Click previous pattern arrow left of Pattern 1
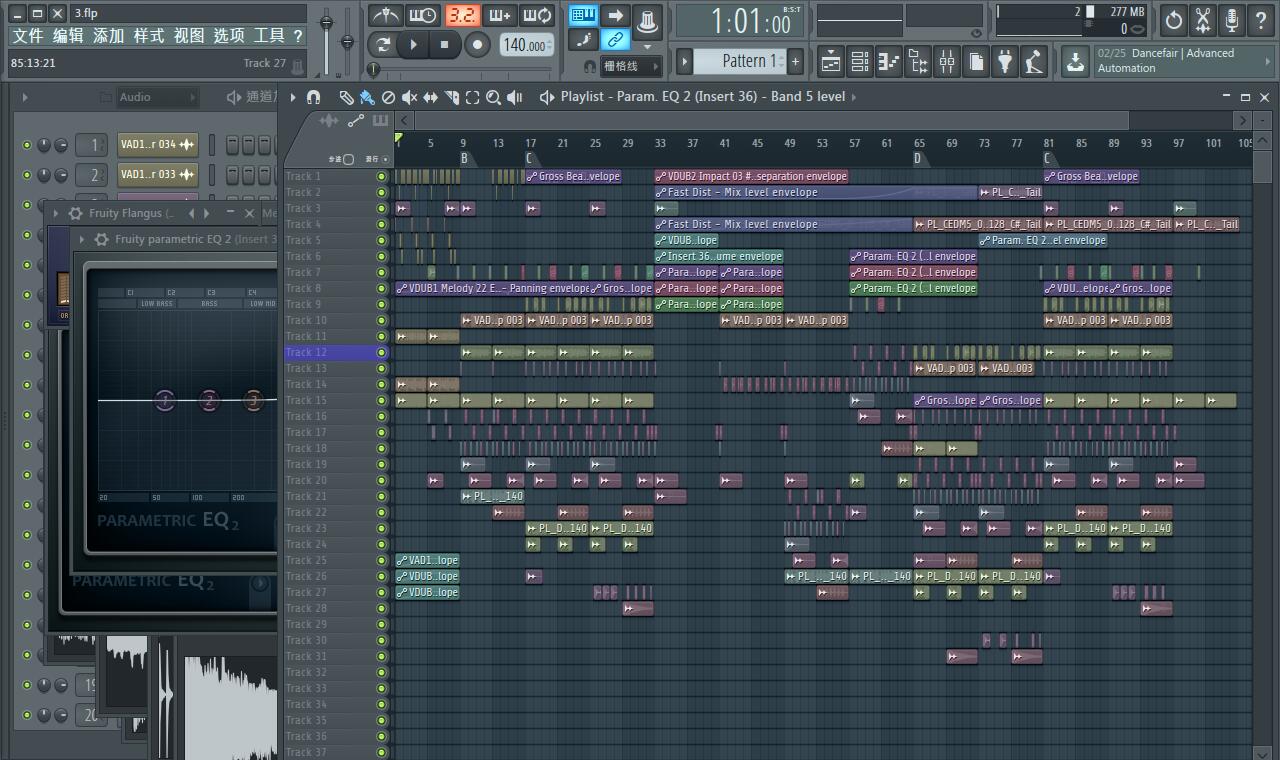This screenshot has height=760, width=1280. [685, 61]
